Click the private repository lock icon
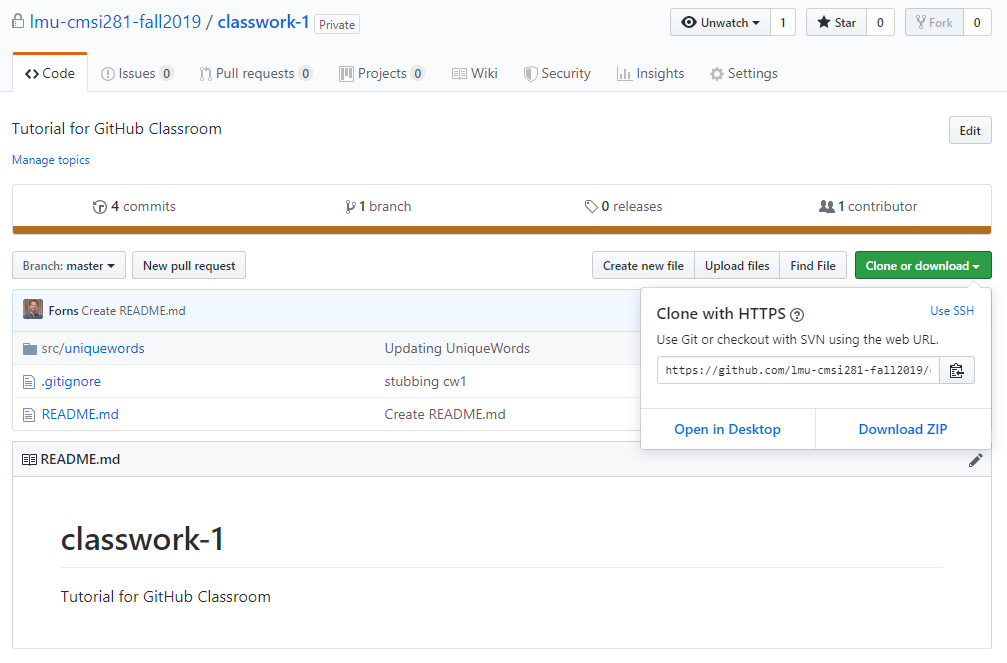Viewport: 1007px width, 663px height. (x=19, y=21)
